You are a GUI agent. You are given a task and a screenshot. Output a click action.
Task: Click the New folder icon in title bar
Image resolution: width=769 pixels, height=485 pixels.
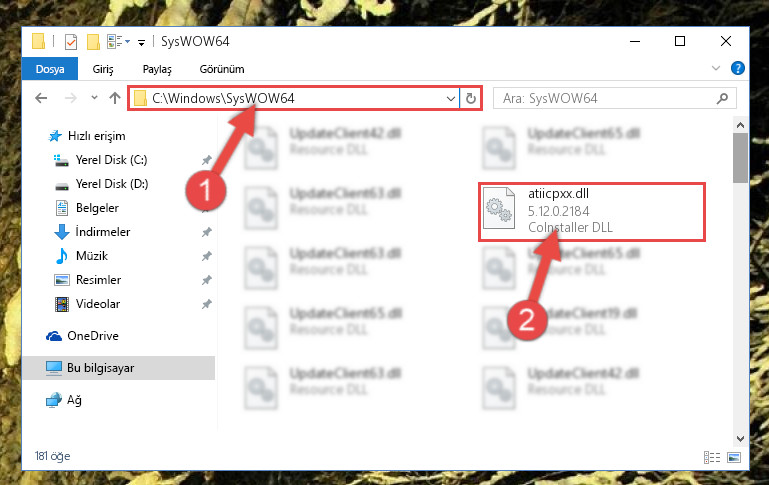coord(93,42)
